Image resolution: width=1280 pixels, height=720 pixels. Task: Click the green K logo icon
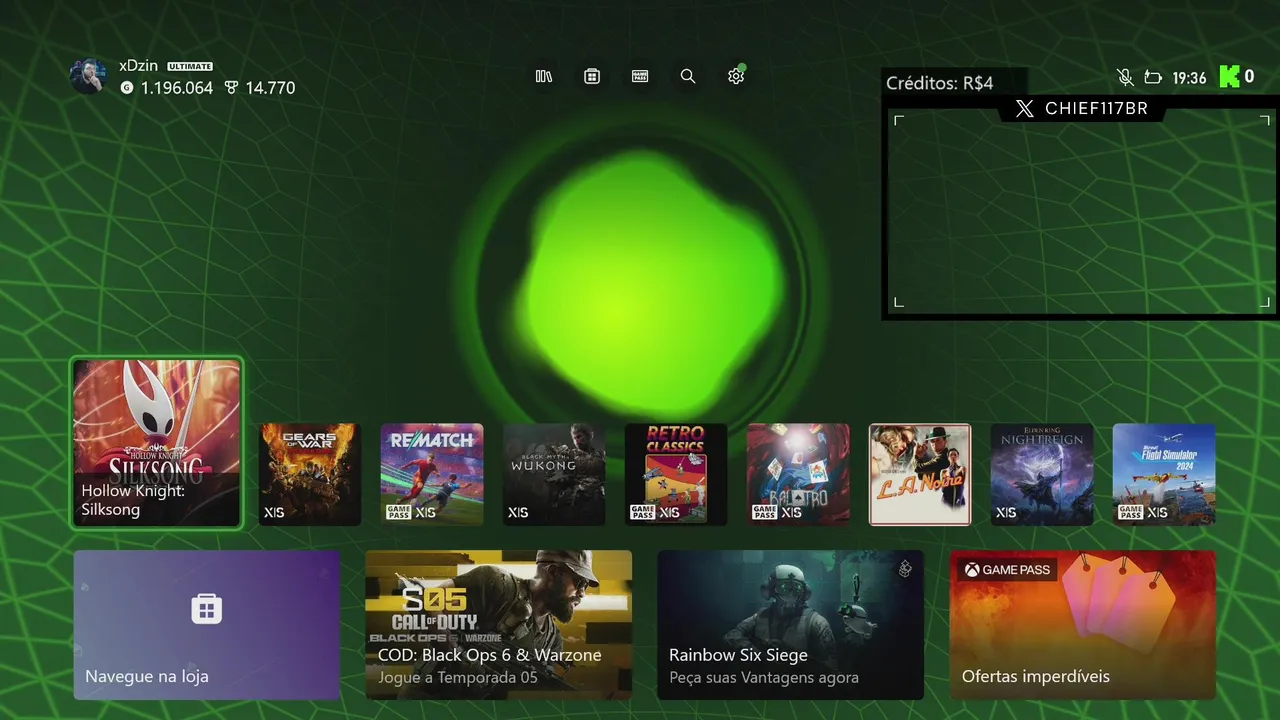click(1229, 77)
